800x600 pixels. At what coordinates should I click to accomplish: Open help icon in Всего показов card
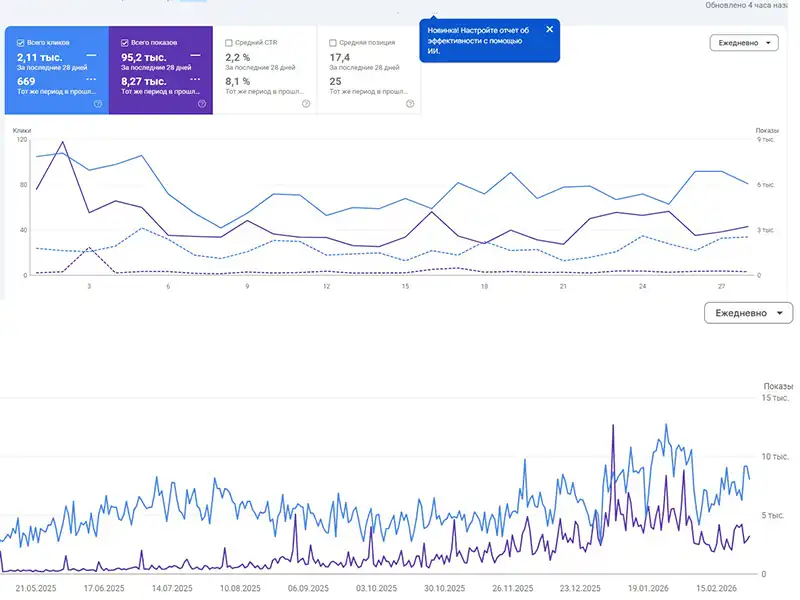[202, 103]
